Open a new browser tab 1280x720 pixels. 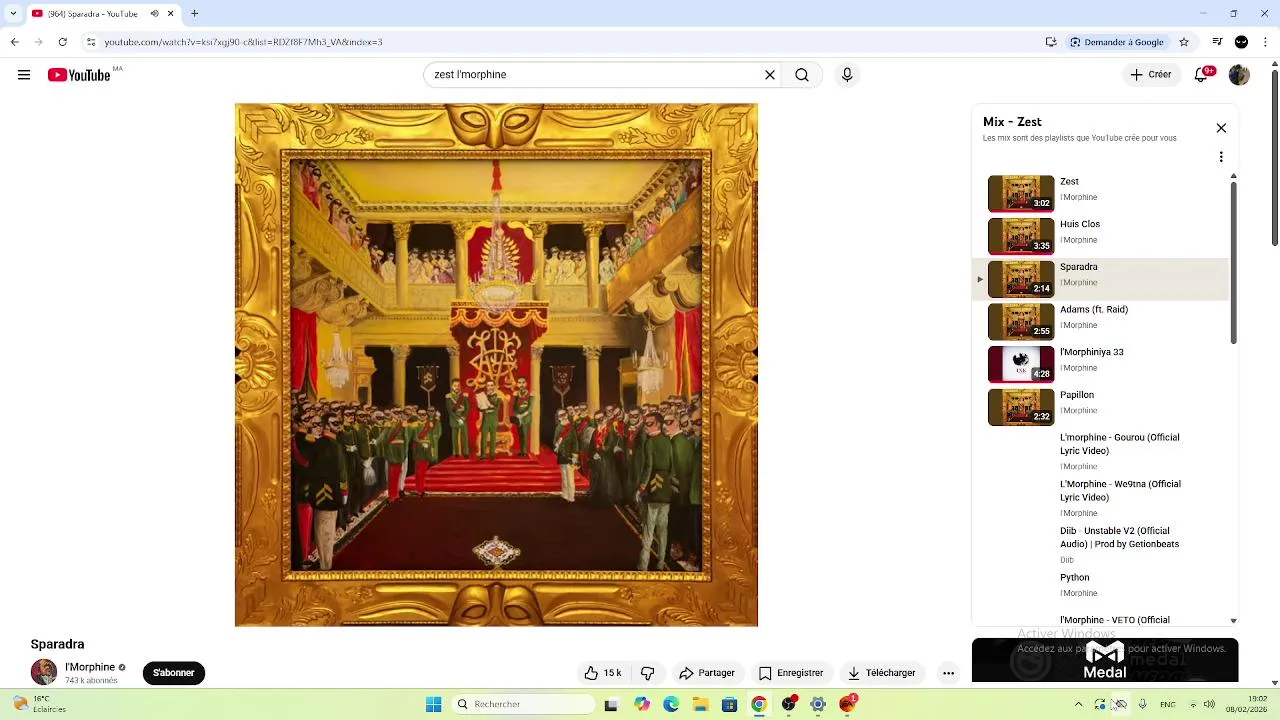point(195,14)
